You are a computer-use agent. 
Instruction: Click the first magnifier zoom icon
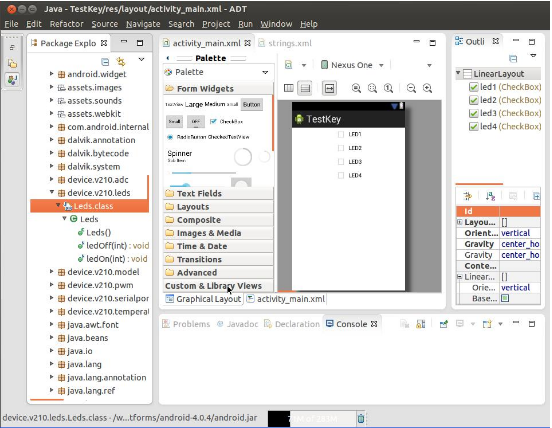[356, 88]
